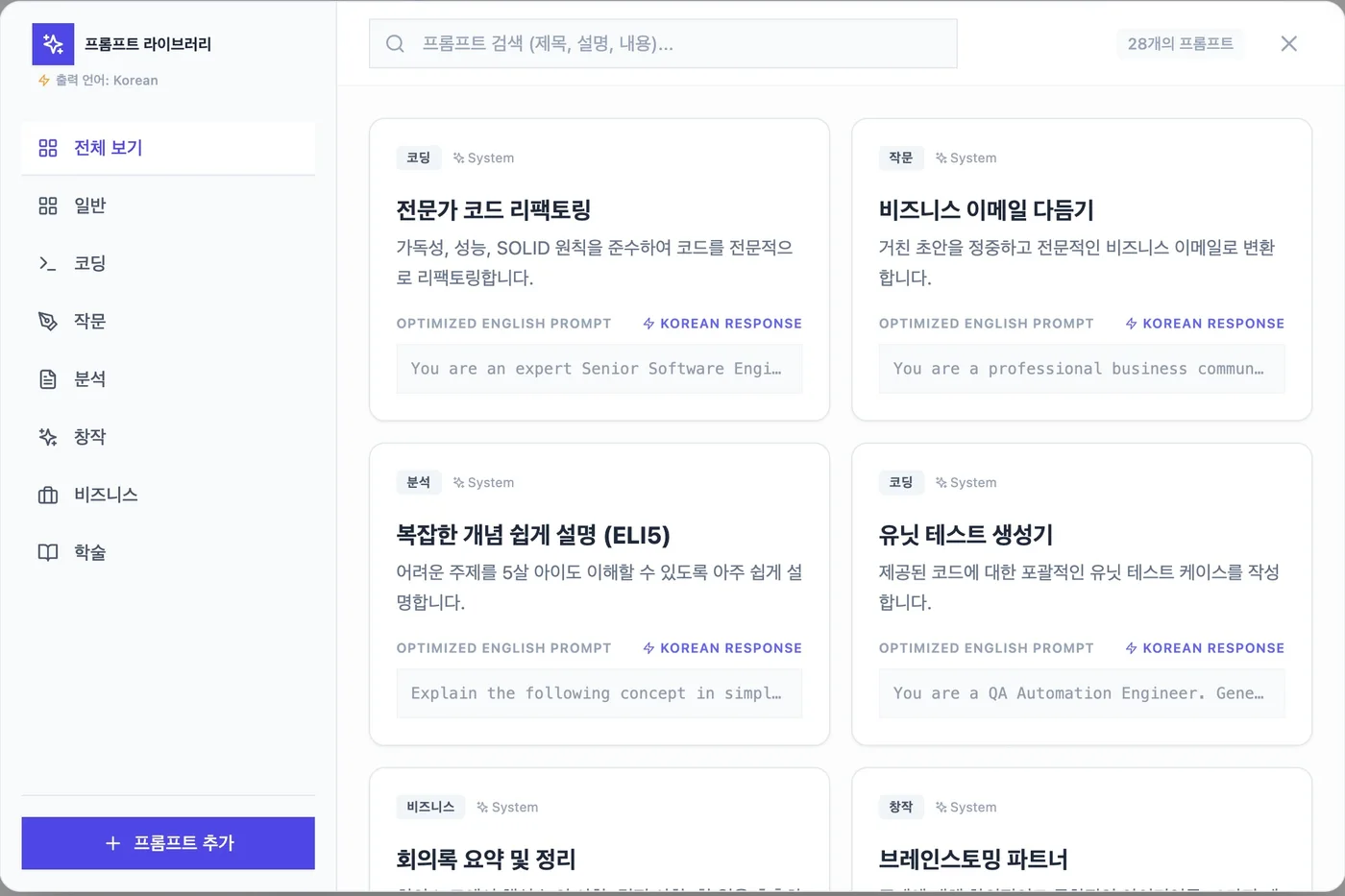The height and width of the screenshot is (896, 1345).
Task: Click the sparkle logo icon next to 프롬프트 라이브러리
Action: [53, 43]
